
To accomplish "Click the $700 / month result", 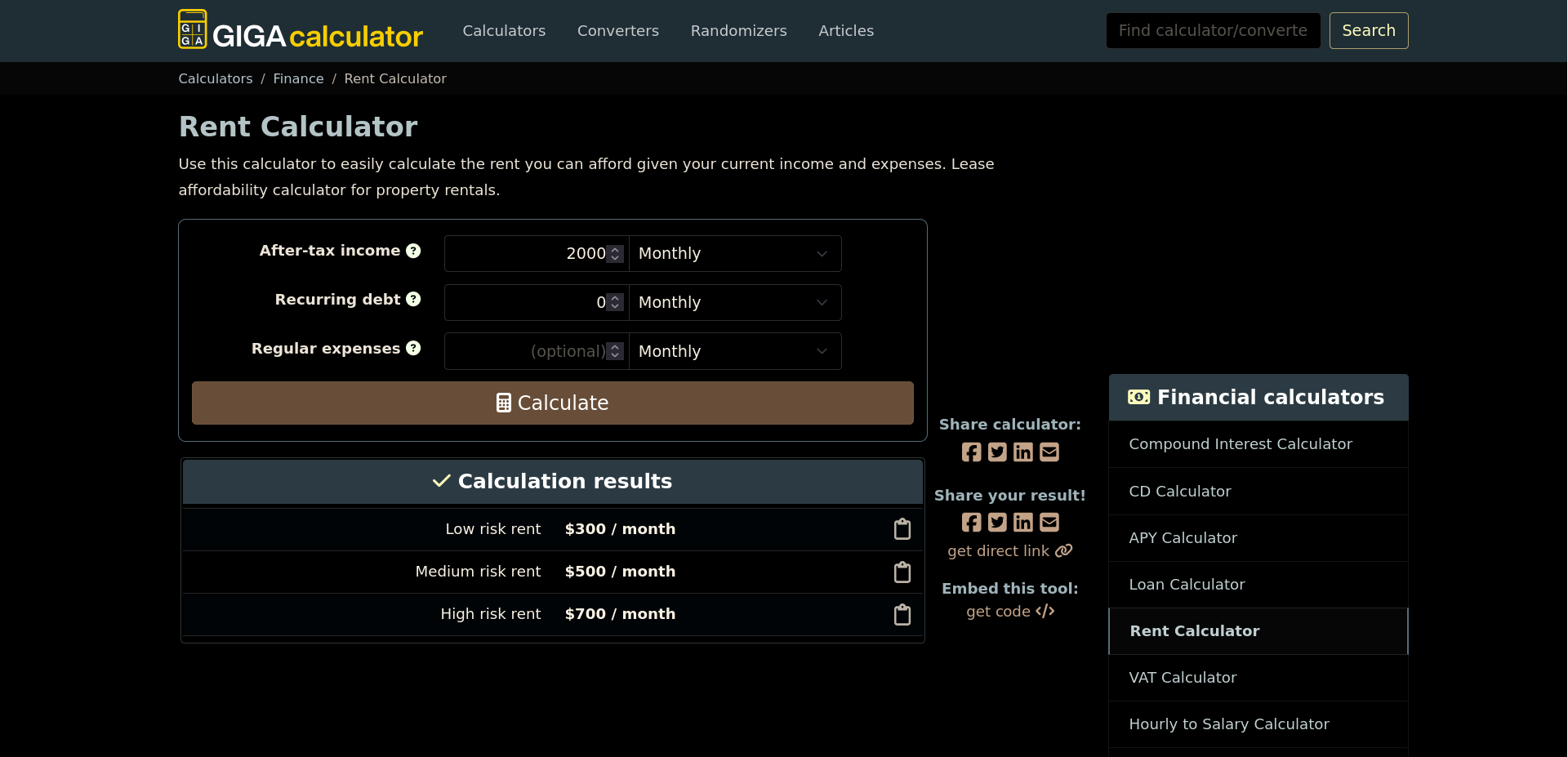I will (620, 614).
